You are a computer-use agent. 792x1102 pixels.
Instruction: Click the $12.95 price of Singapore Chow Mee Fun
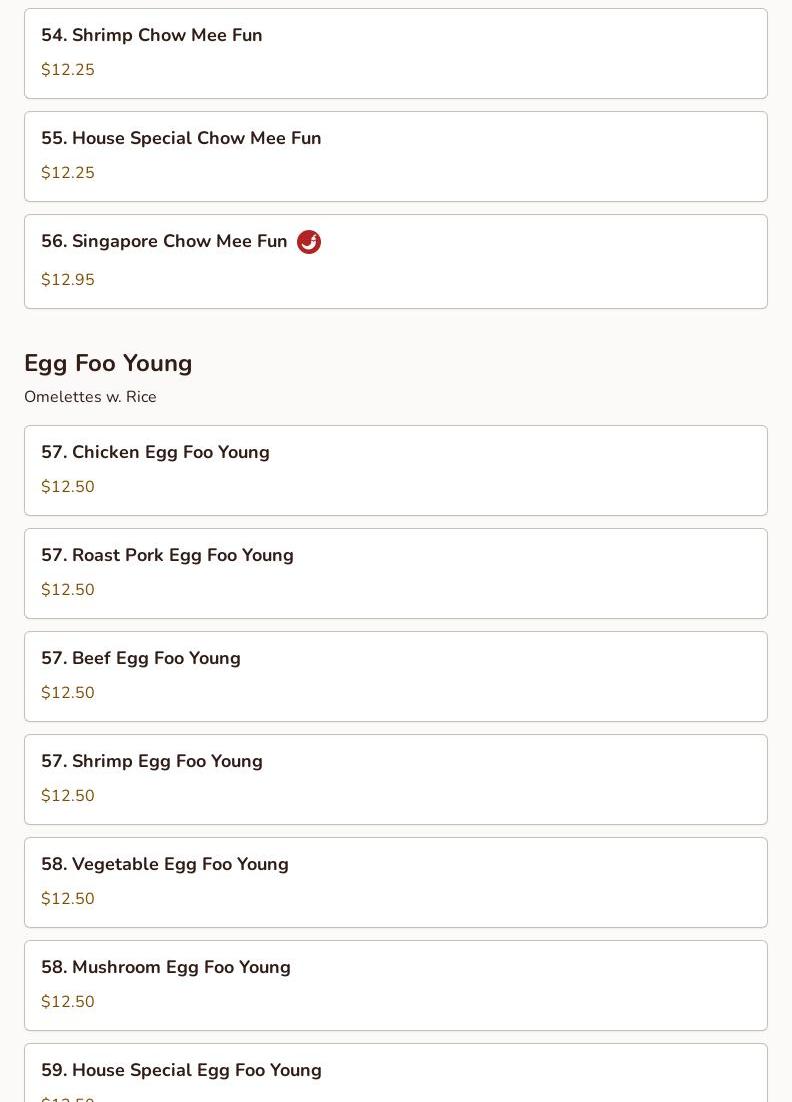pos(68,280)
